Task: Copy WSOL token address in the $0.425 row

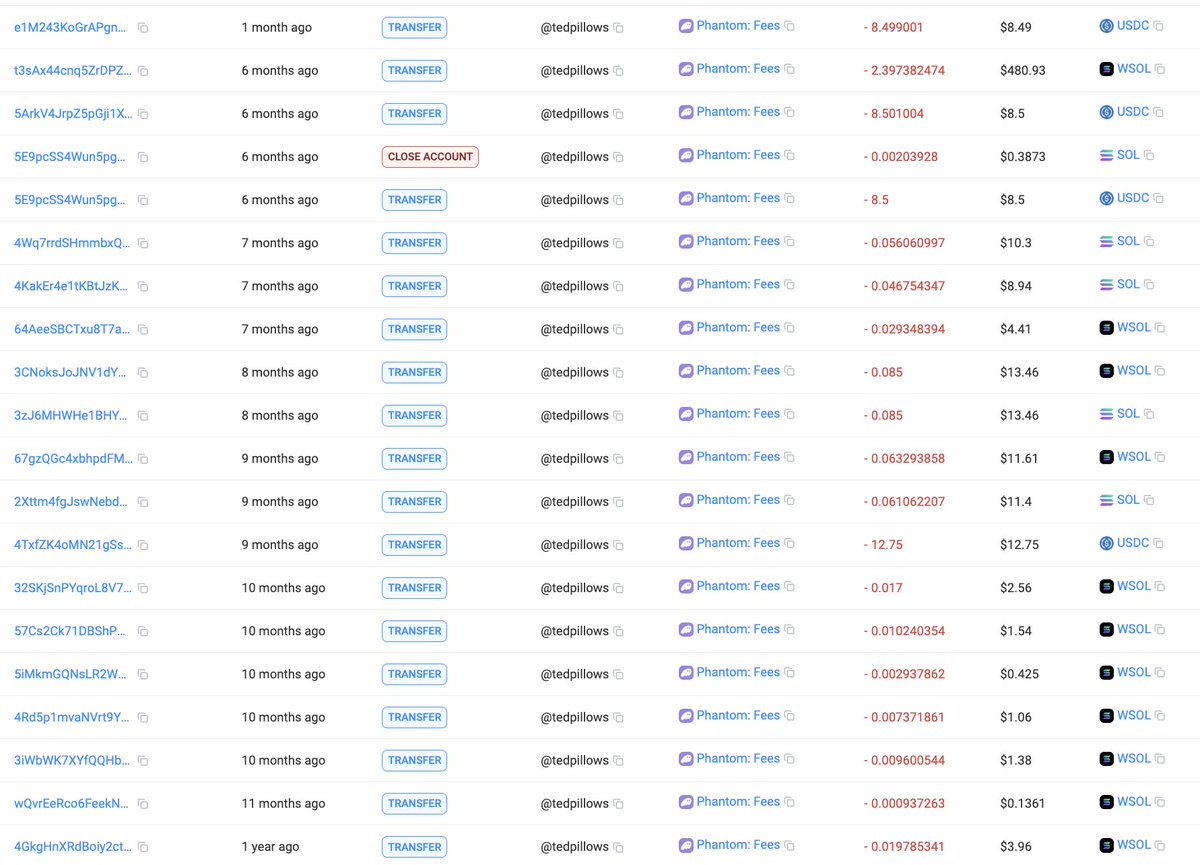Action: (1160, 673)
